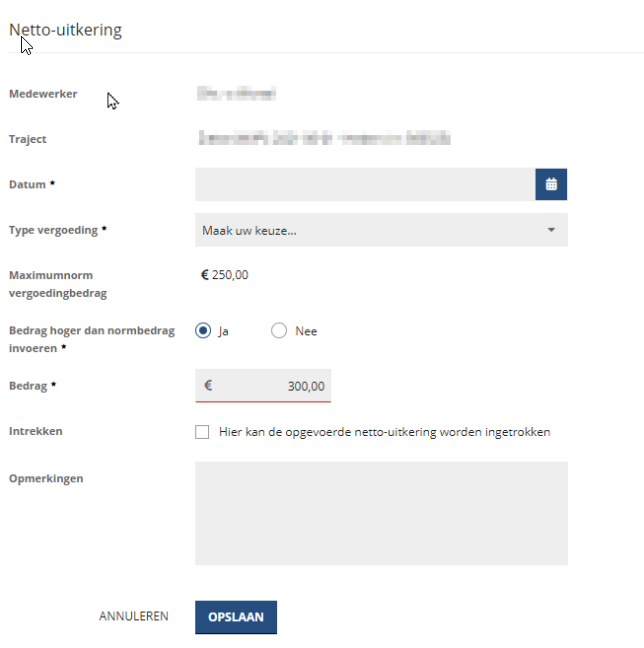This screenshot has width=644, height=648.
Task: Enable the Intrekken checkbox
Action: 202,432
